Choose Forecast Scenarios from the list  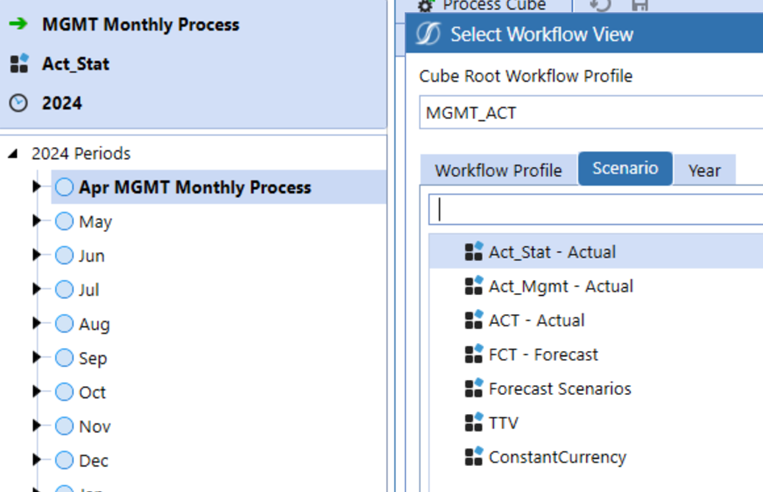(x=559, y=389)
